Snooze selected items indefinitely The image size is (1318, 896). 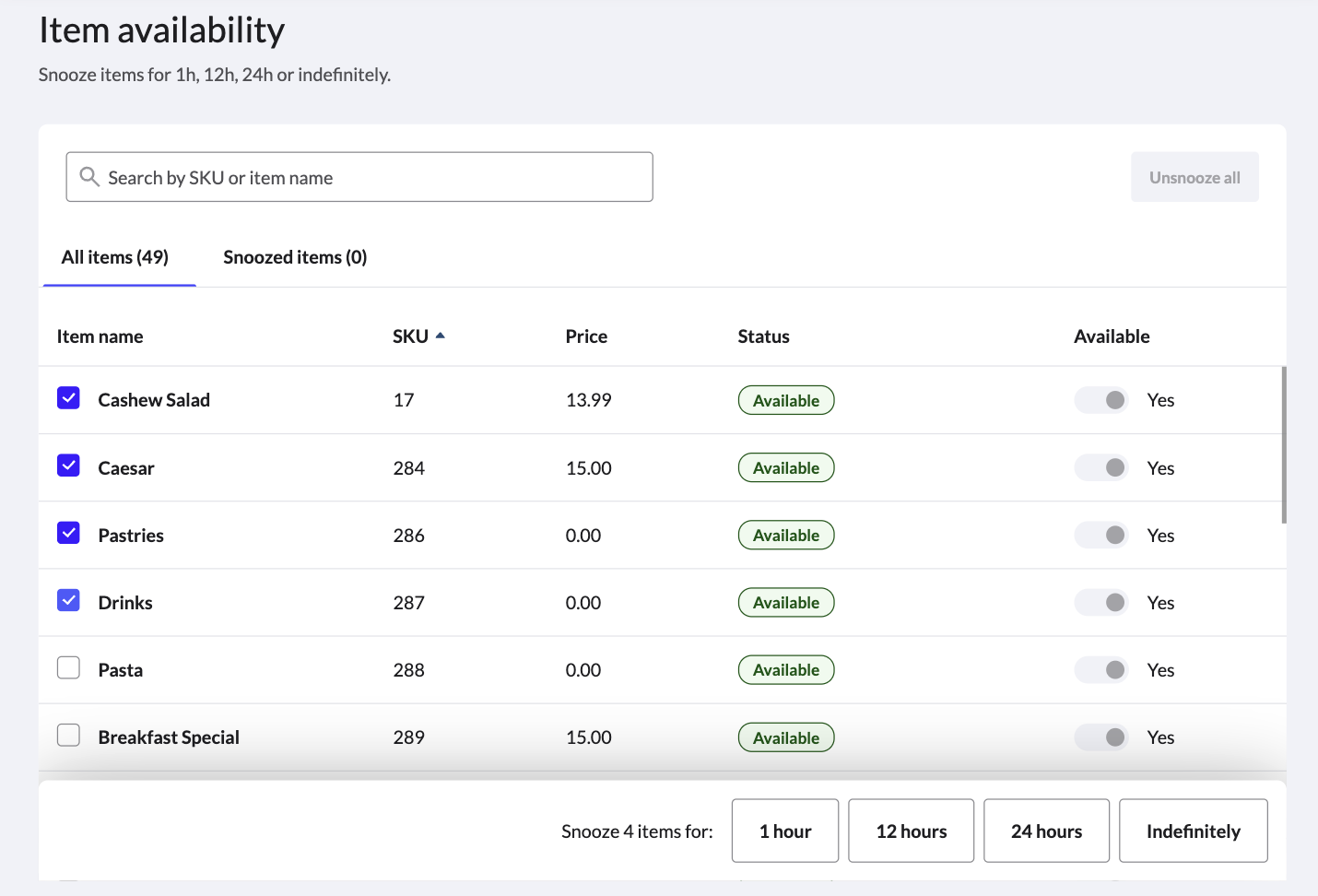click(1193, 831)
